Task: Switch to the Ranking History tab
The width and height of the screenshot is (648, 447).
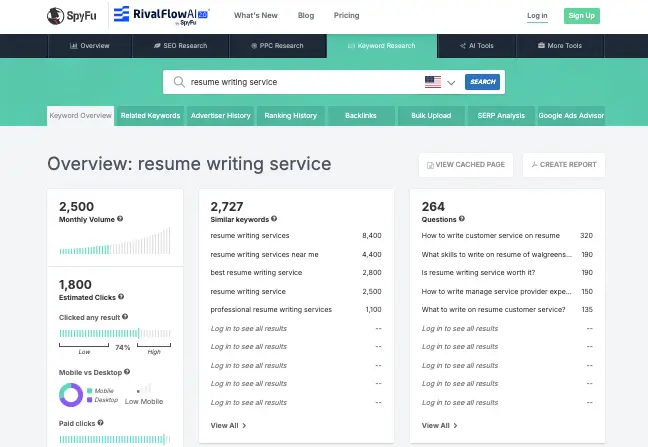Action: [291, 116]
